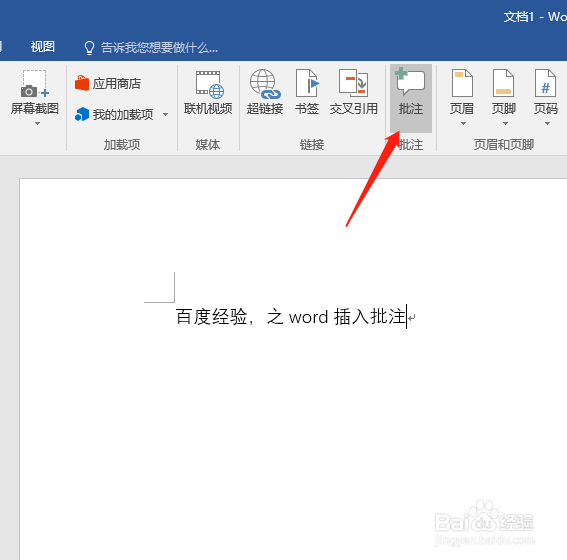567x560 pixels.
Task: Expand the 我的加载项 dropdown arrow
Action: tap(165, 115)
